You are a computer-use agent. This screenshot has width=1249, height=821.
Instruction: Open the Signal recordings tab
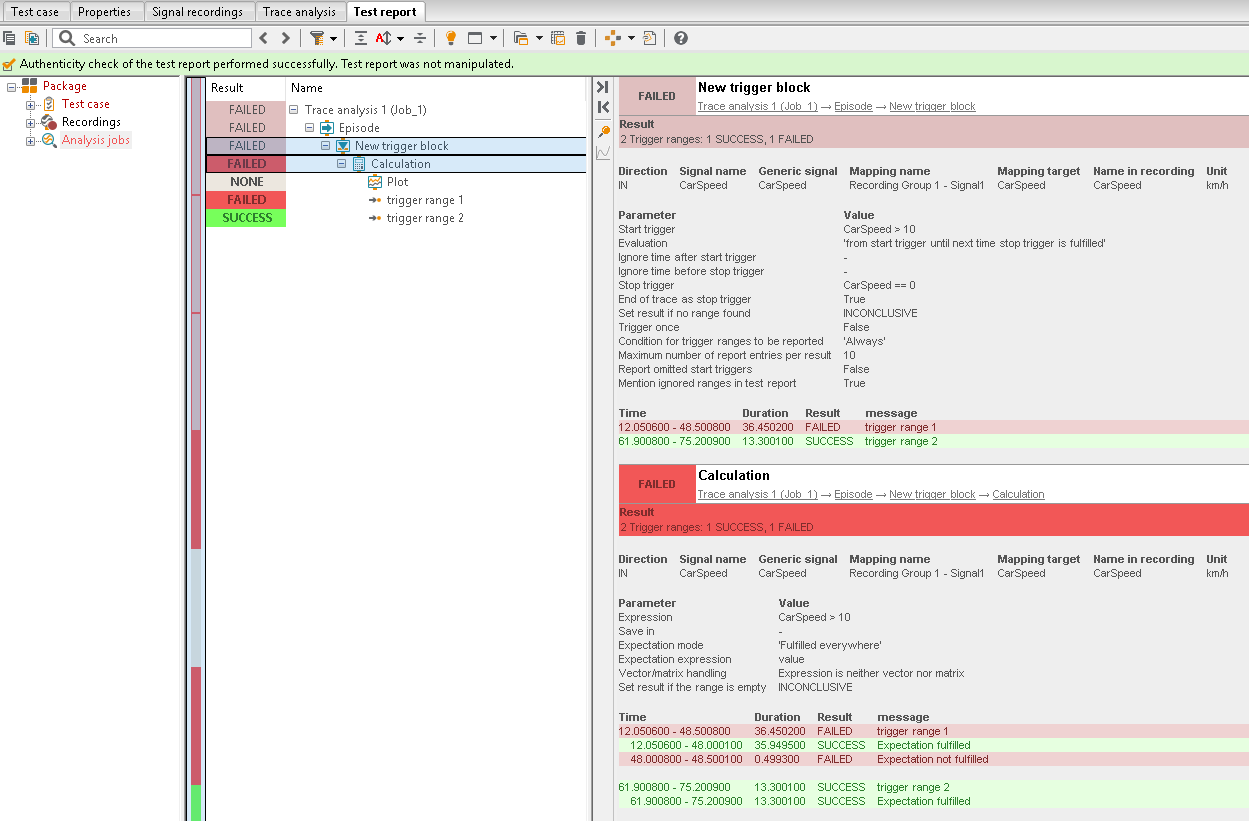[x=197, y=12]
